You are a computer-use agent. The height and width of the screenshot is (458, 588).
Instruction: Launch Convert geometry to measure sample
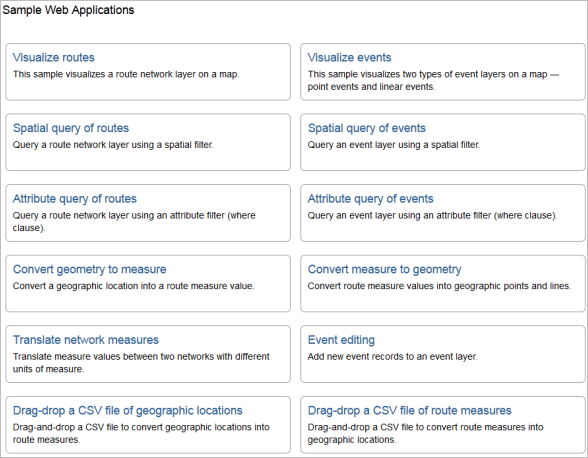coord(89,269)
